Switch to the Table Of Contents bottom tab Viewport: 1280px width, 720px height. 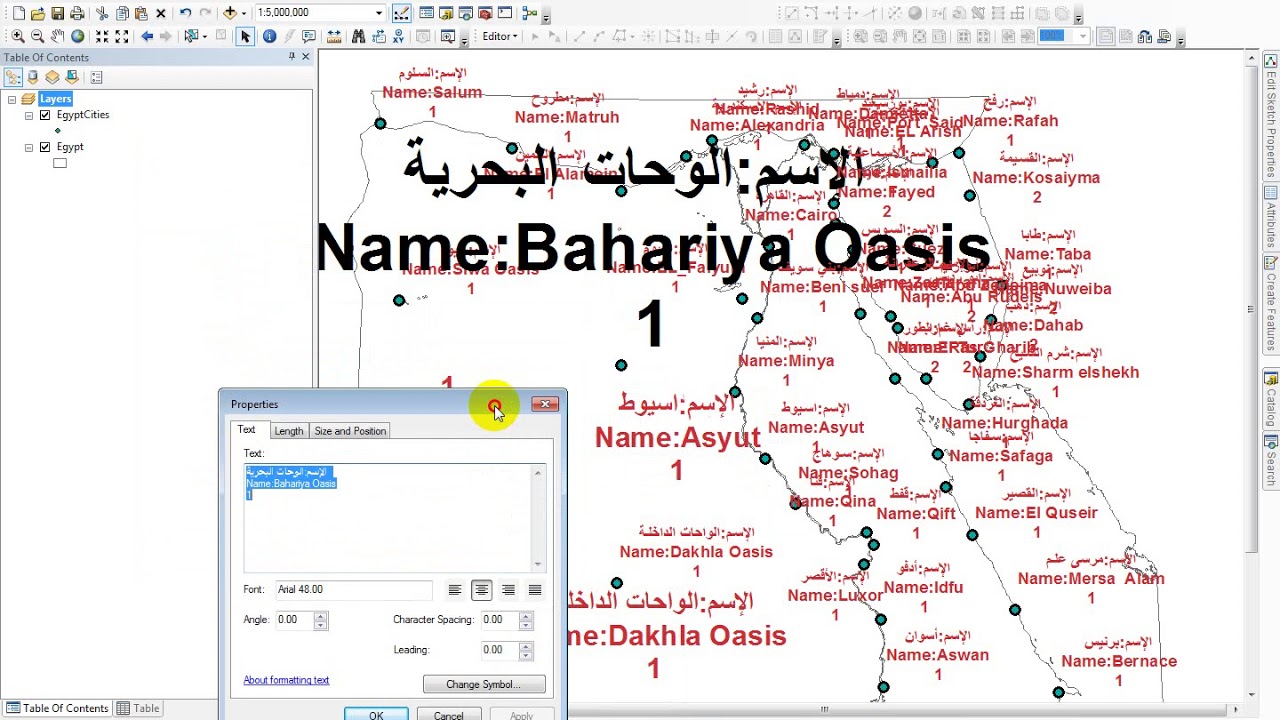(57, 708)
